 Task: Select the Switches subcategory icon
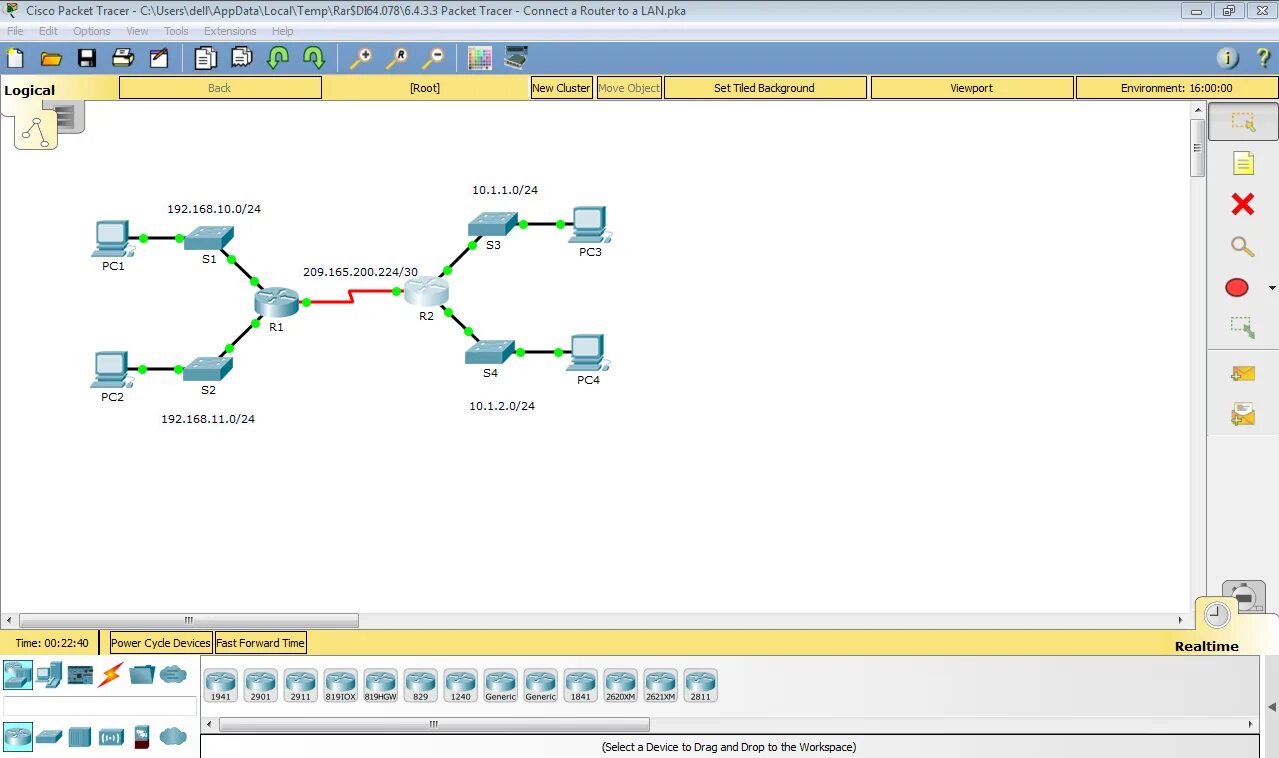[49, 737]
